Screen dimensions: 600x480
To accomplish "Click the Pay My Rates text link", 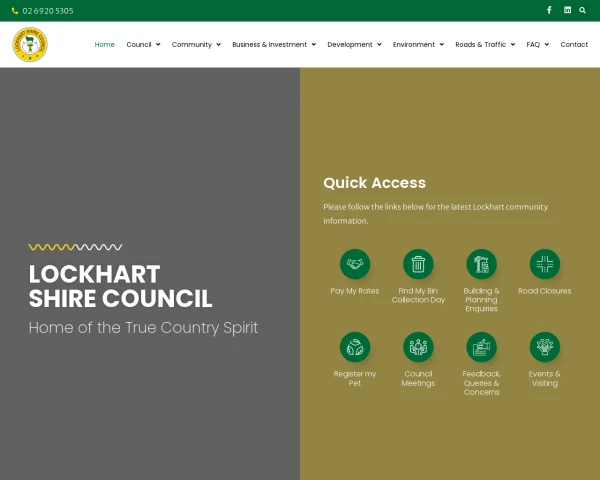I will coord(355,291).
